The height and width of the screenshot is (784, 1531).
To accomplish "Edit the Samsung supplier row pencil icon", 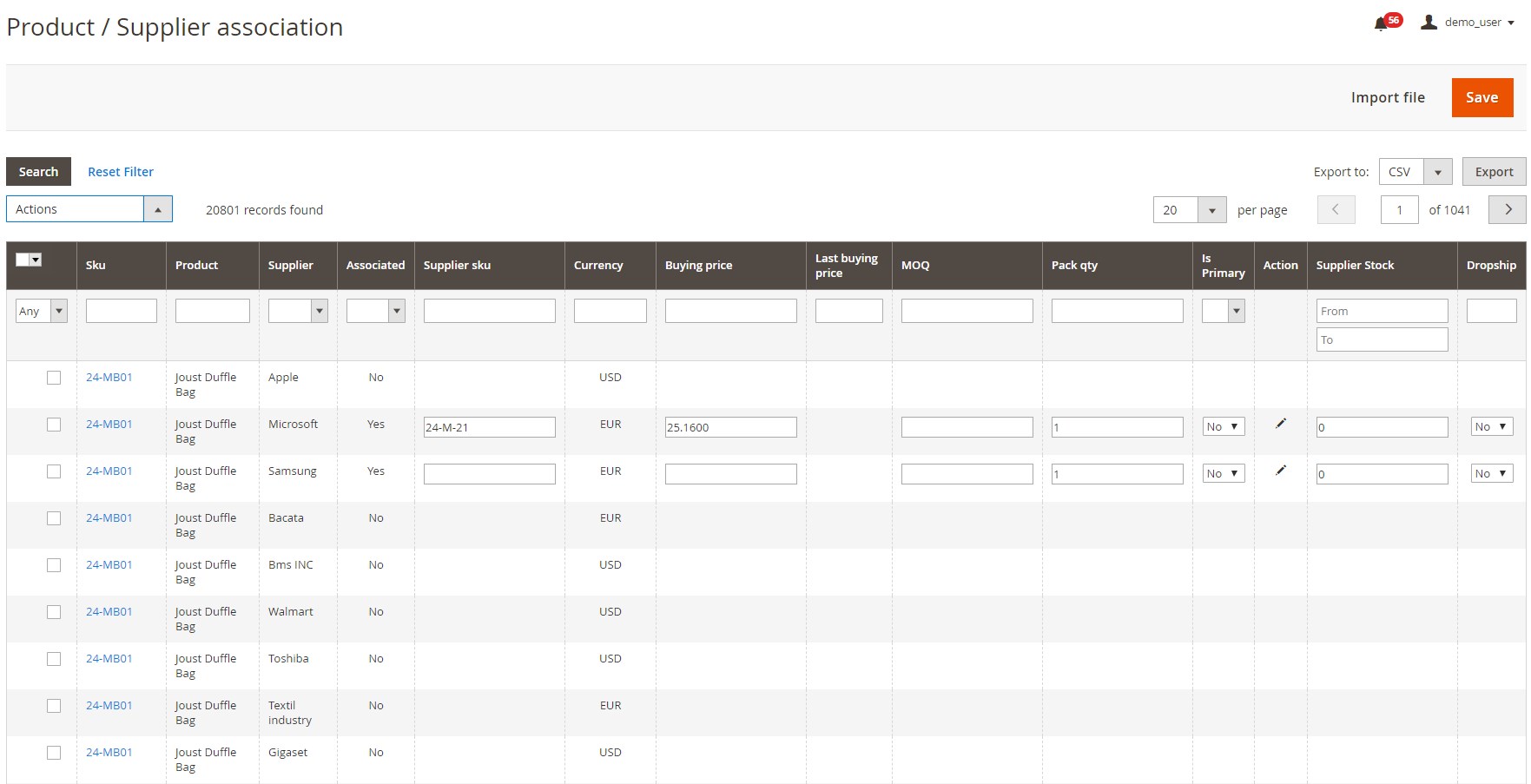I will [1280, 471].
